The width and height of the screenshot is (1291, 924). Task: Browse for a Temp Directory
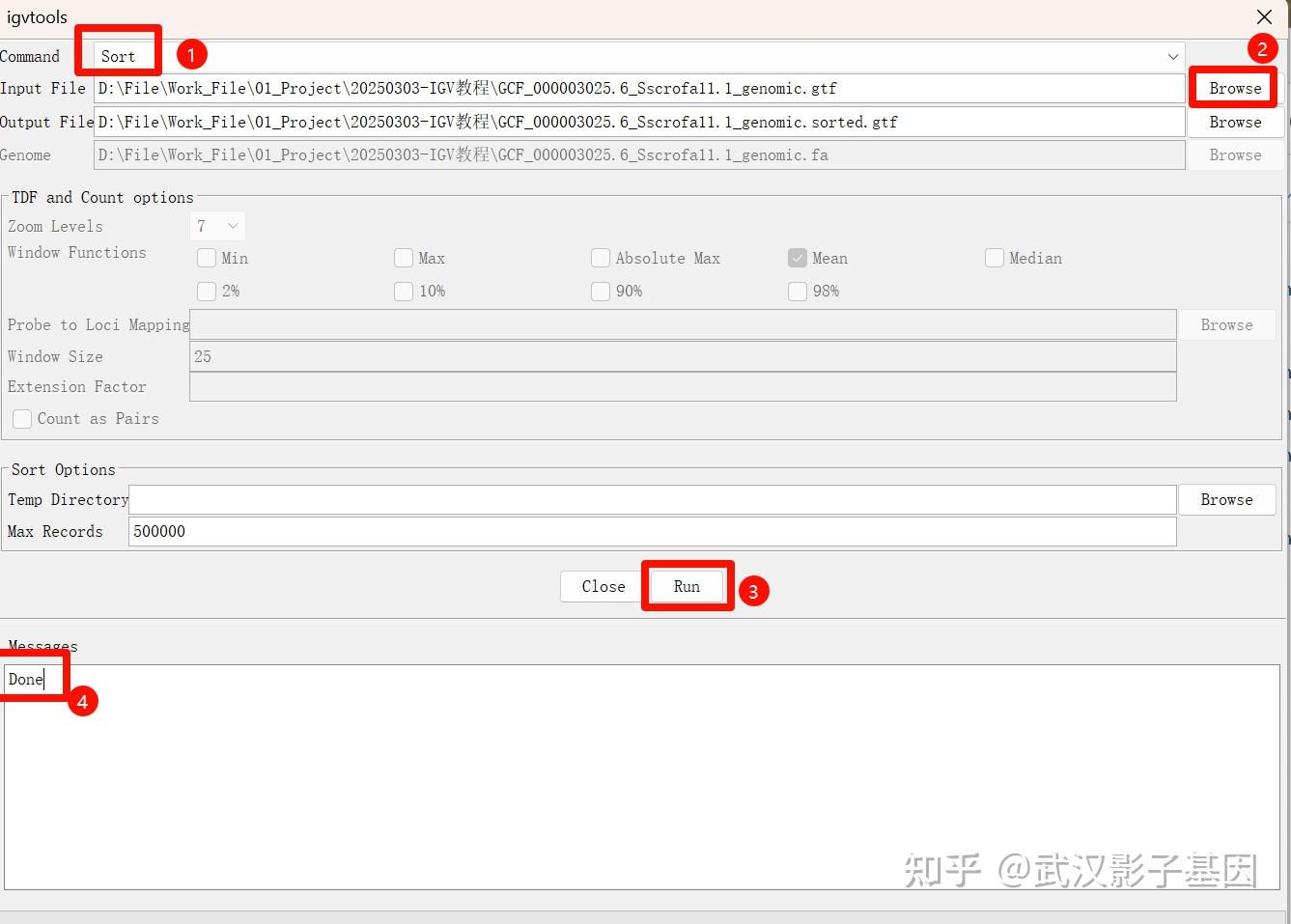(x=1226, y=499)
